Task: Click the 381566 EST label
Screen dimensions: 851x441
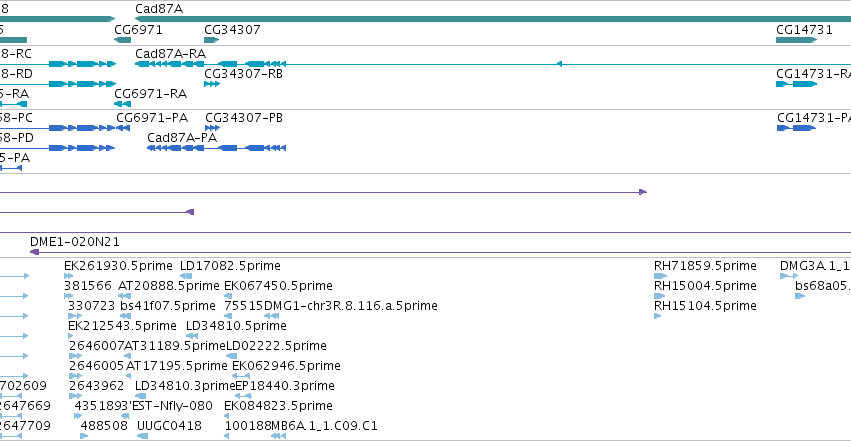Action: coord(87,286)
